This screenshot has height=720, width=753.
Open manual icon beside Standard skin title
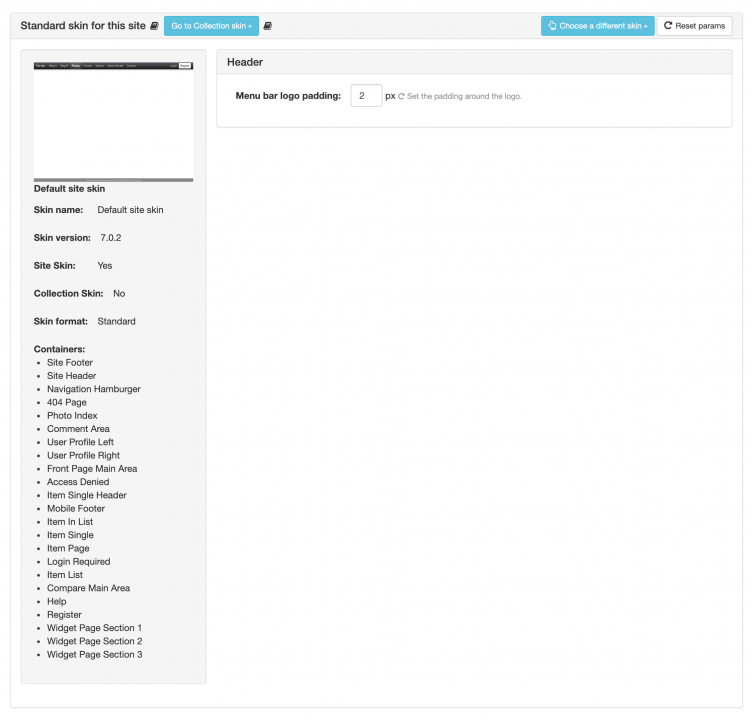[154, 26]
